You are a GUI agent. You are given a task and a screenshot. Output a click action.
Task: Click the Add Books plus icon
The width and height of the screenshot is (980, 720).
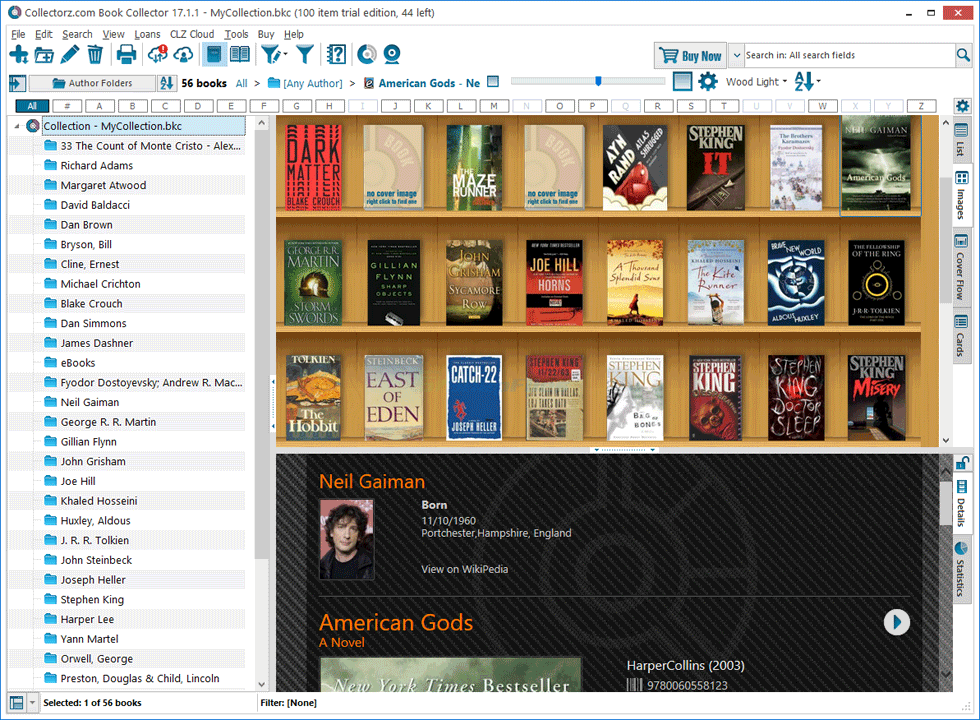point(19,55)
